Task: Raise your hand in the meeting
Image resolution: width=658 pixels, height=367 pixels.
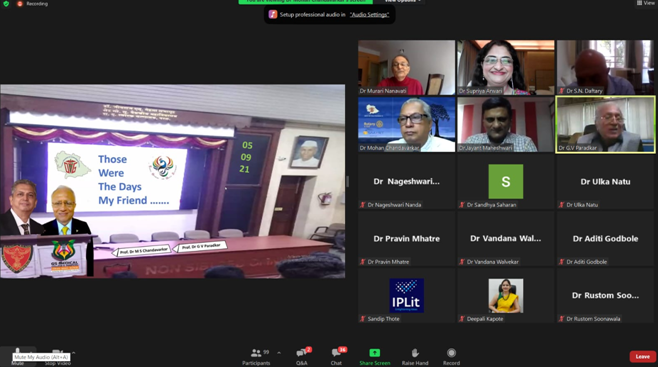Action: click(x=415, y=357)
